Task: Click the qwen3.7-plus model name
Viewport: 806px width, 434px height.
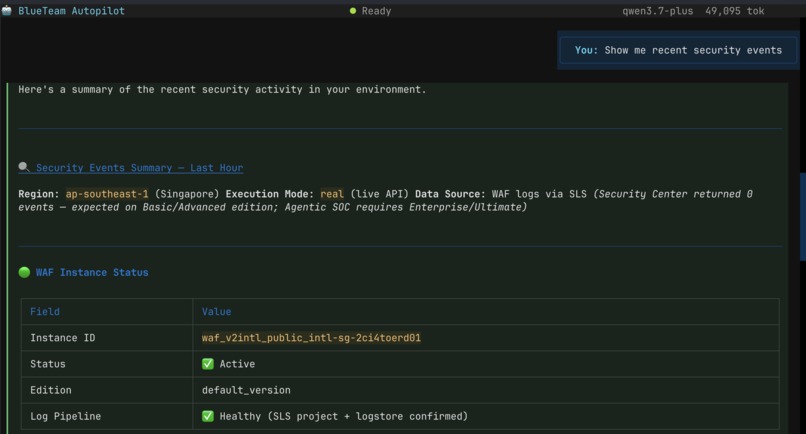Action: [x=657, y=11]
